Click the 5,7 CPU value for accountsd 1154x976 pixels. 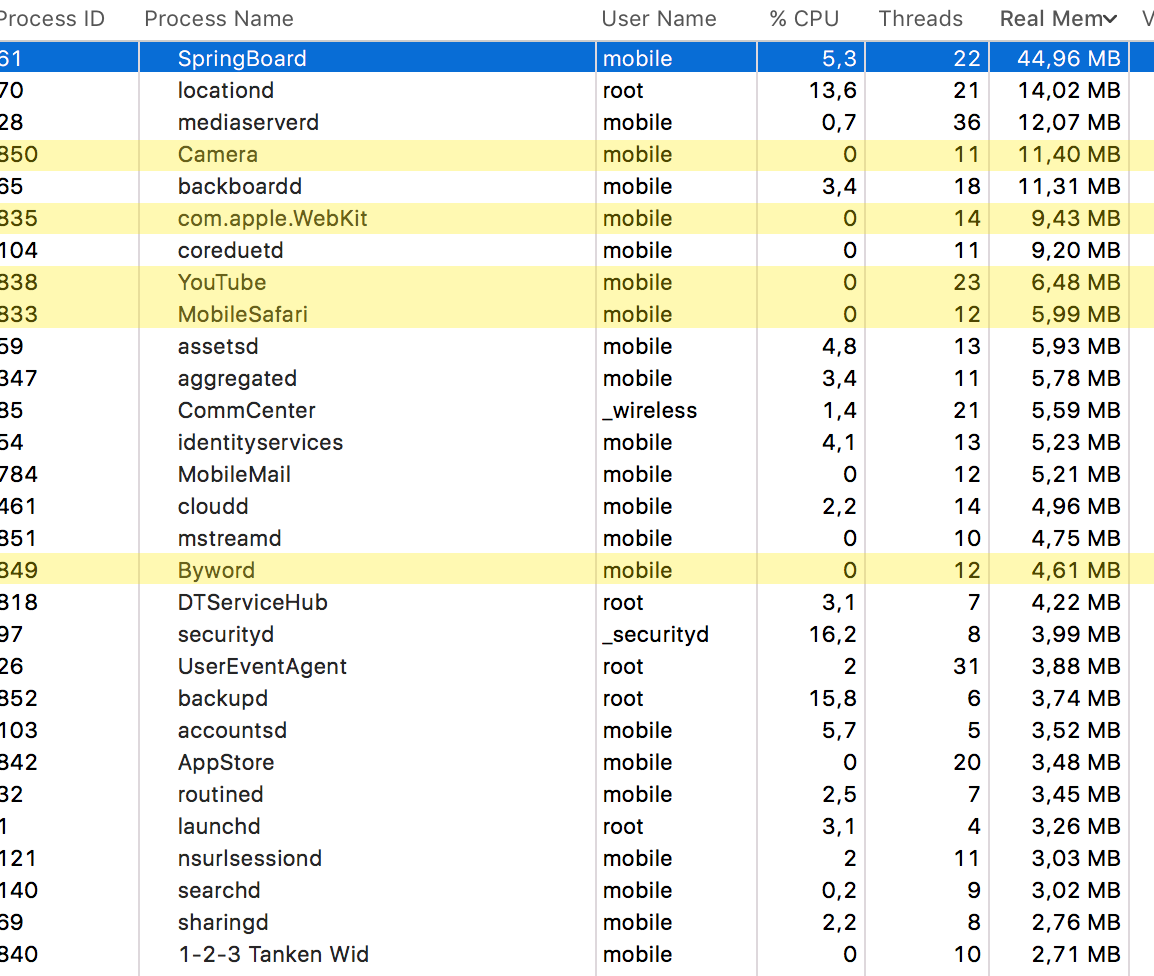tap(839, 731)
